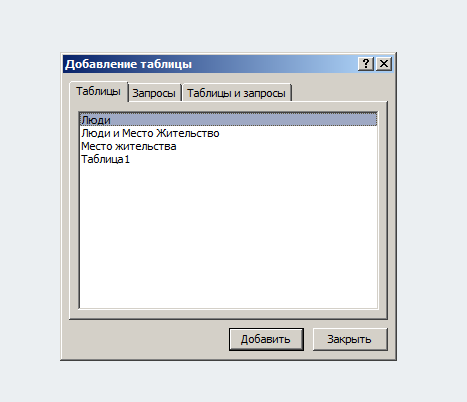
Task: Click the light background outside the dialog
Action: click(x=233, y=25)
